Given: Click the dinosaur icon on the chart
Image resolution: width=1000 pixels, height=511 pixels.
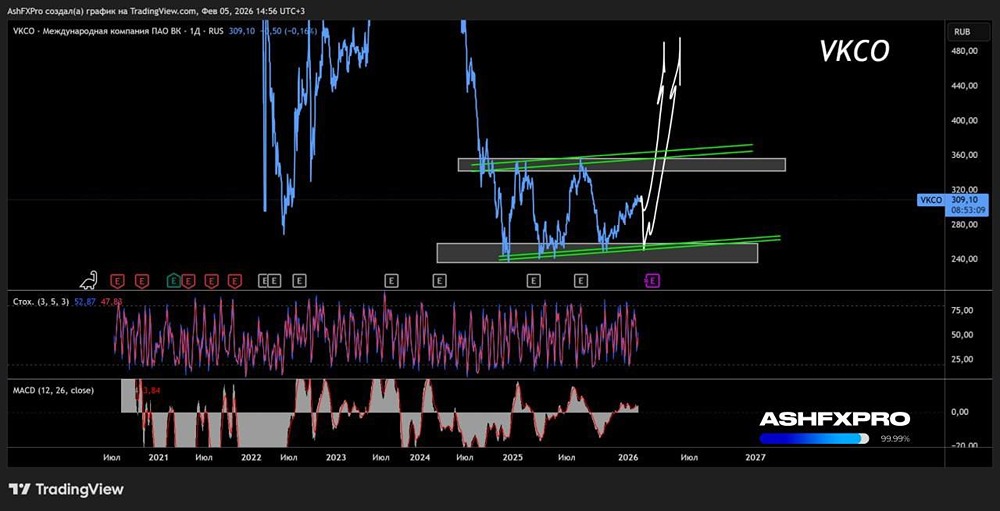Looking at the screenshot, I should pyautogui.click(x=89, y=279).
